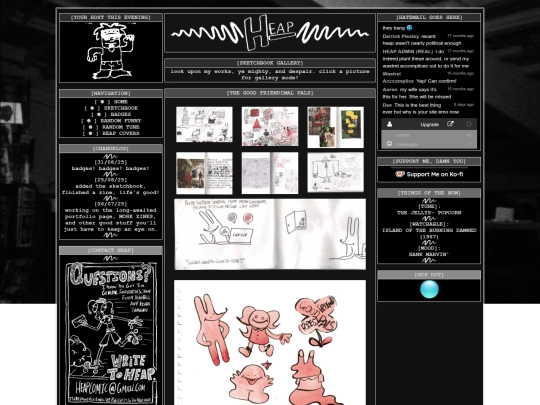The height and width of the screenshot is (405, 540).
Task: Open the HOME navigation link
Action: point(121,102)
